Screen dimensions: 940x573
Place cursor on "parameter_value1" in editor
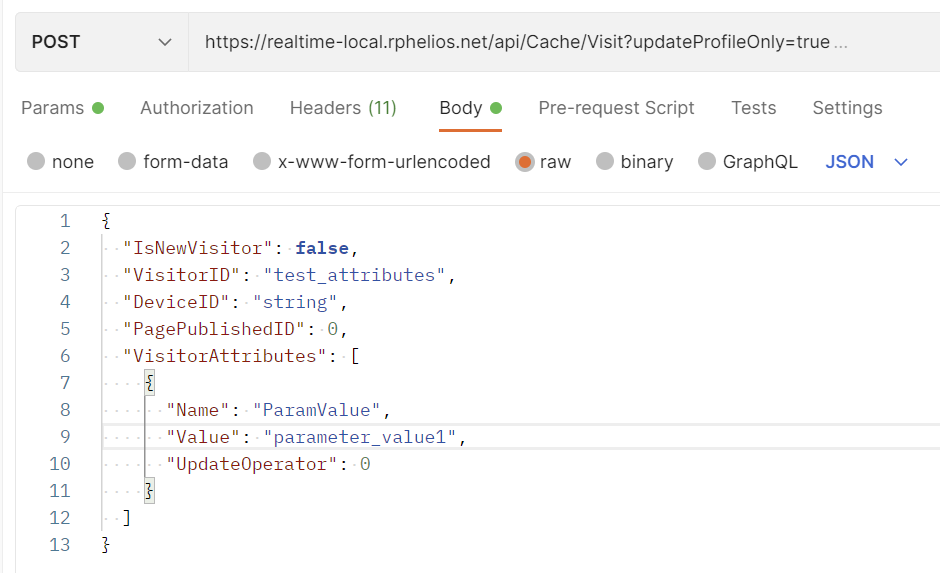pyautogui.click(x=364, y=437)
